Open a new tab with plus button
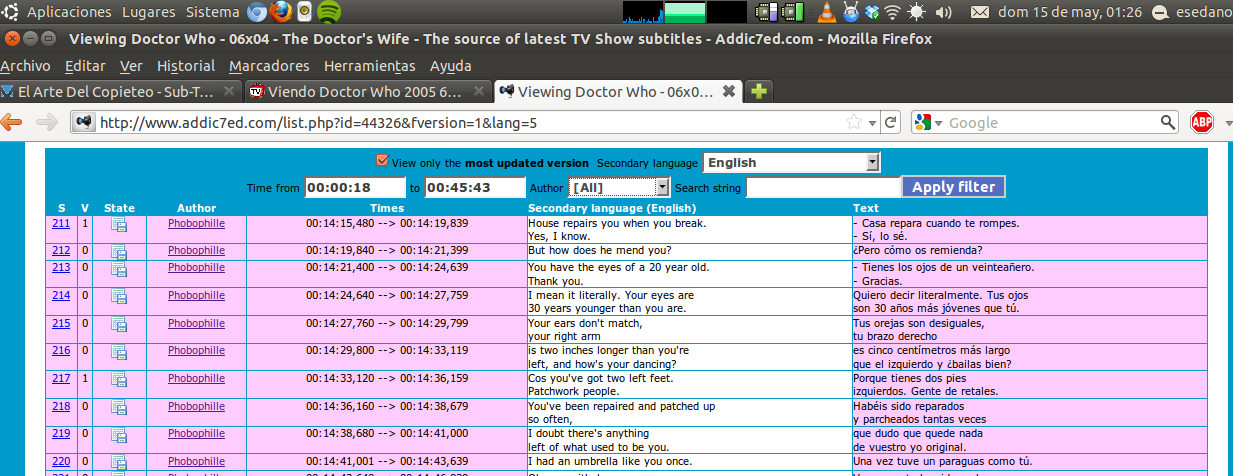 tap(759, 91)
